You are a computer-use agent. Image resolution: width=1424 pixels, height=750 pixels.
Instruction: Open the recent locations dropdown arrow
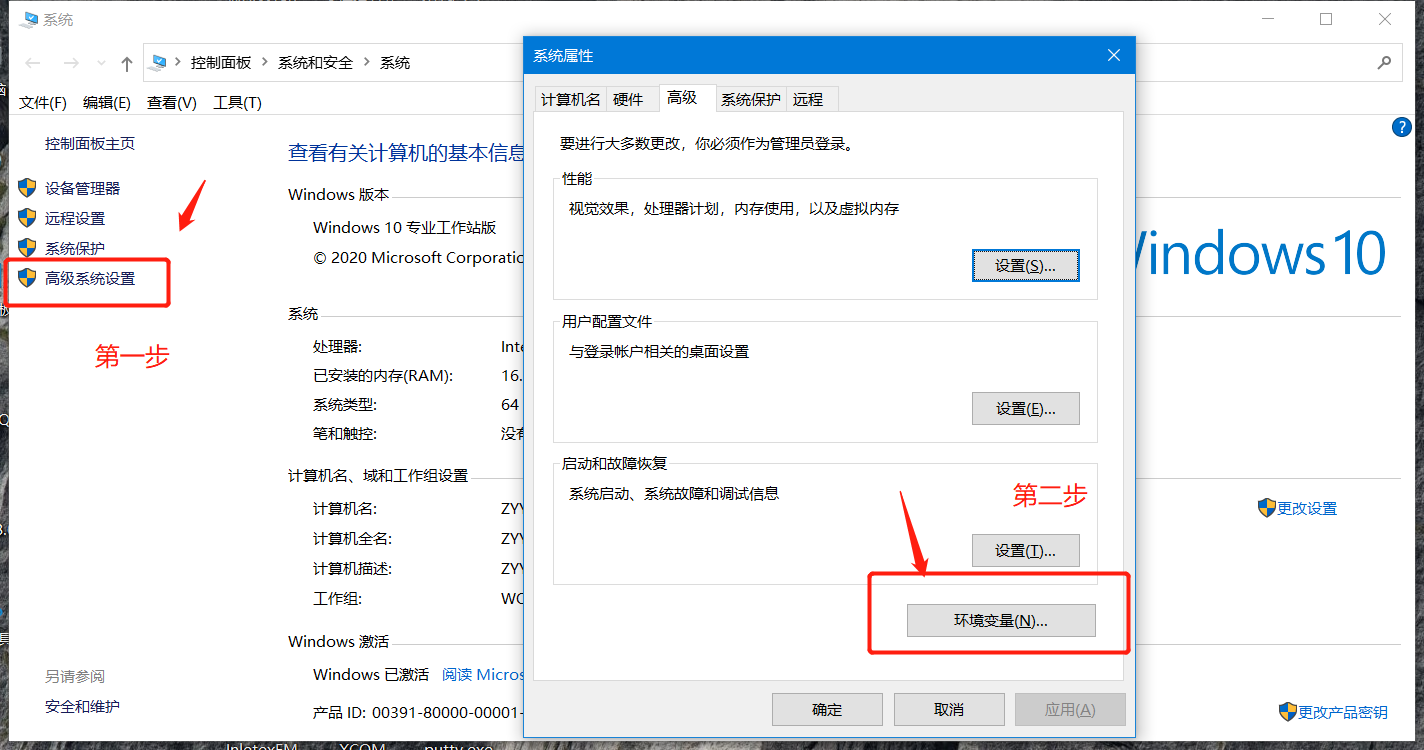click(101, 64)
